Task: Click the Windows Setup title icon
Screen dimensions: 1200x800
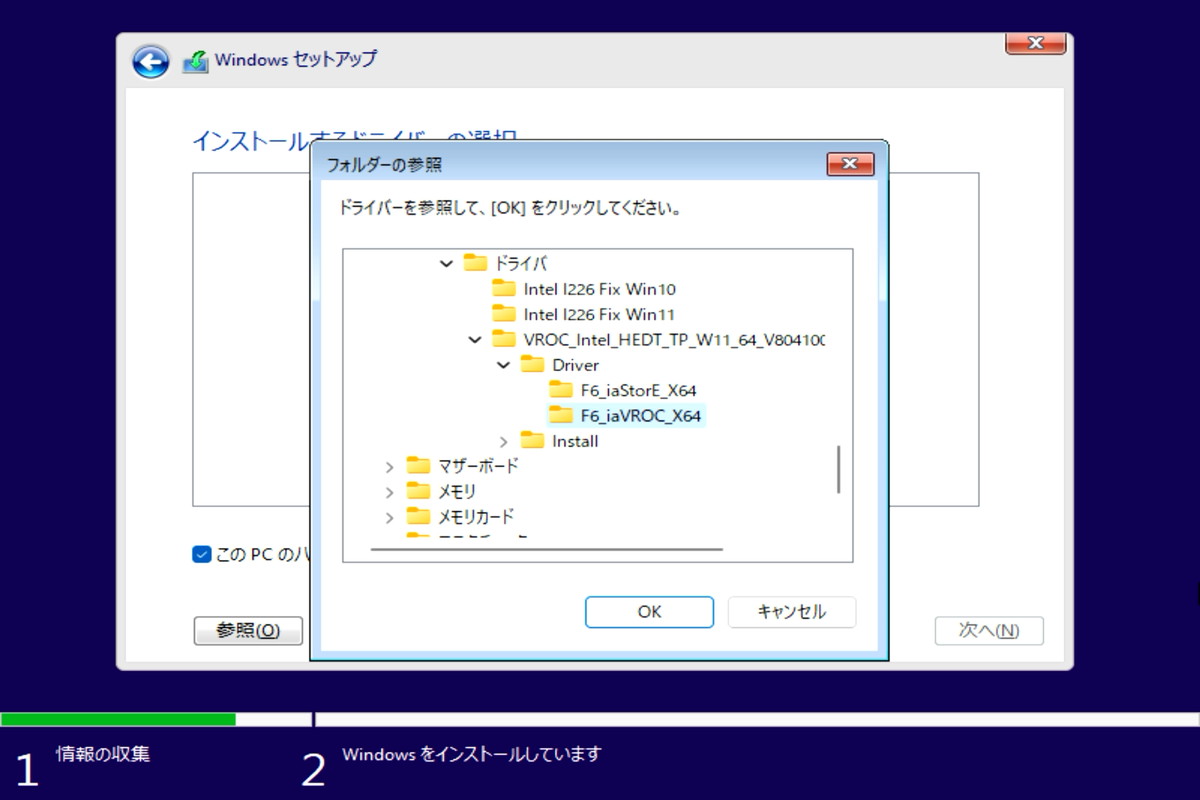Action: (x=195, y=61)
